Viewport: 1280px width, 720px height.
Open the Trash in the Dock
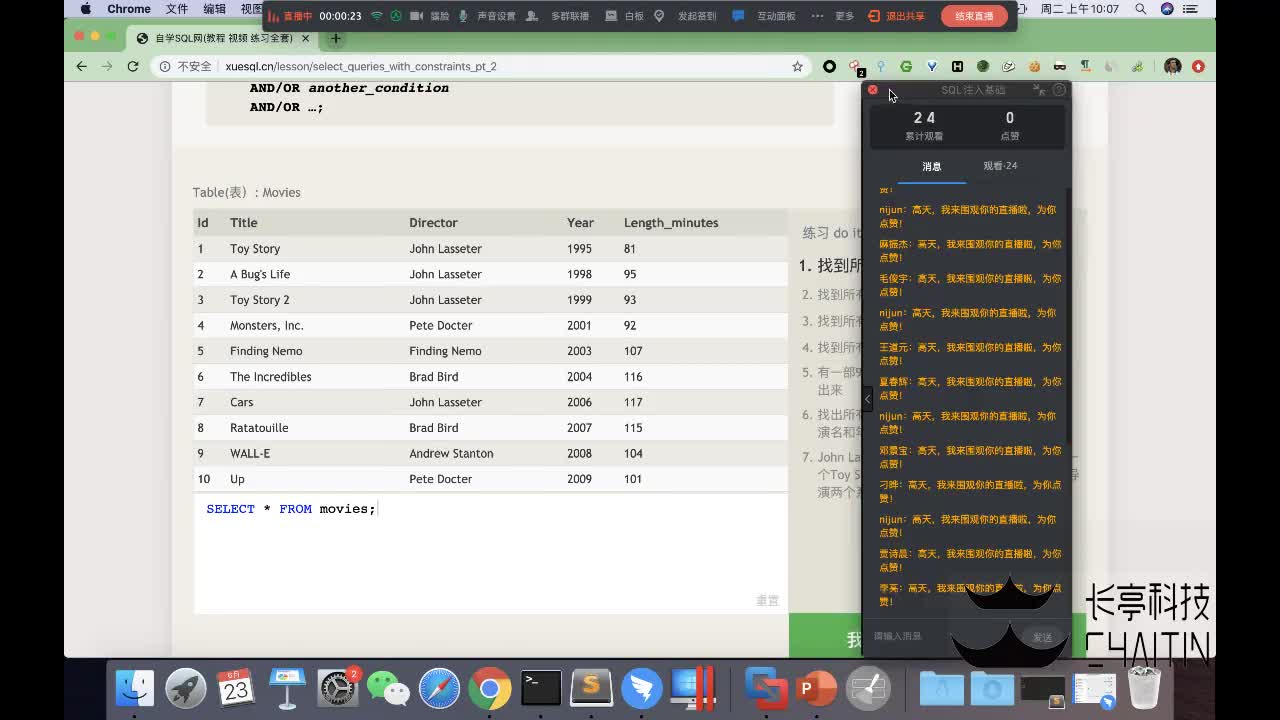click(x=1144, y=688)
